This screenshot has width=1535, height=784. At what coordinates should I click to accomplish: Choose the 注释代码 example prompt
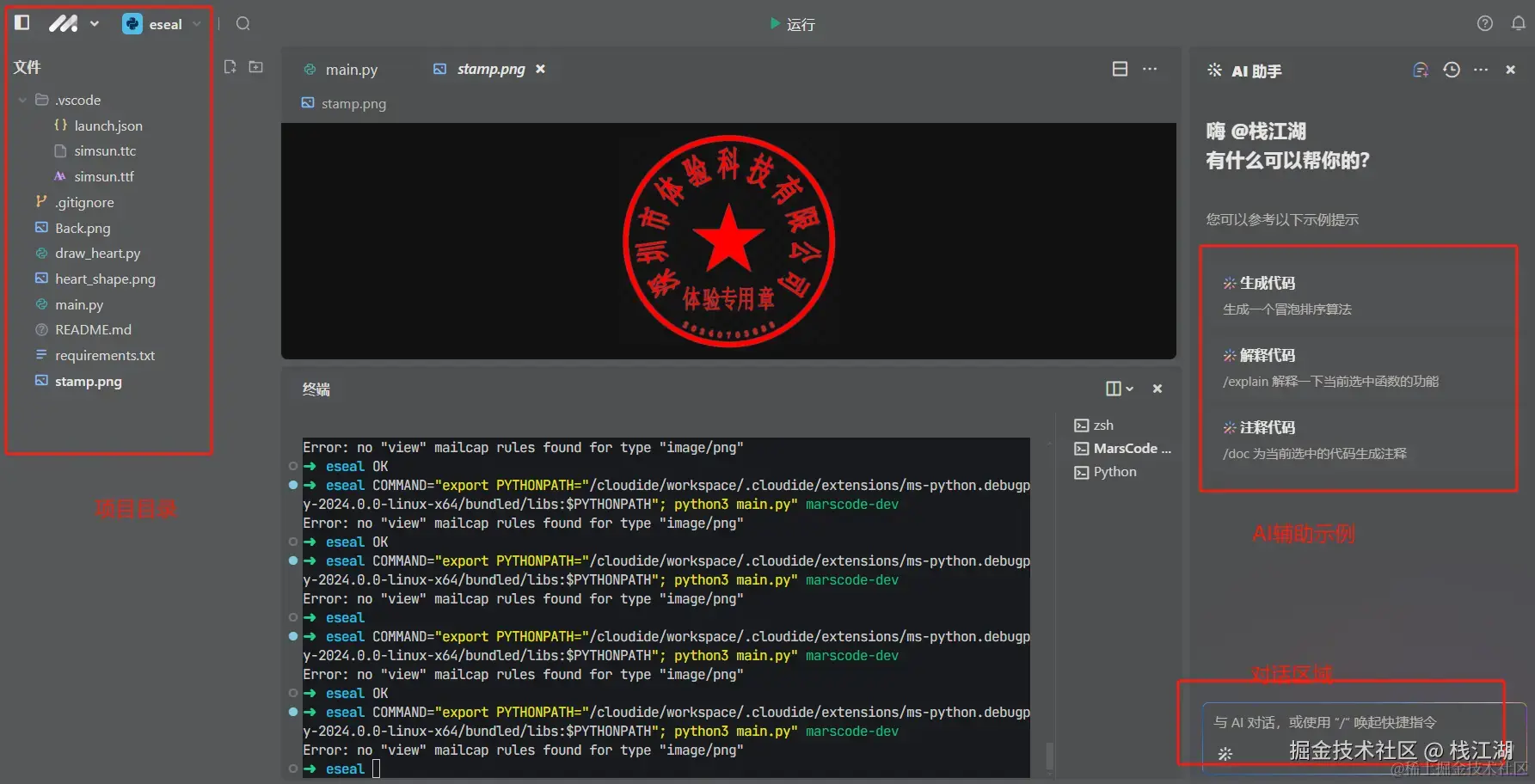tap(1358, 440)
